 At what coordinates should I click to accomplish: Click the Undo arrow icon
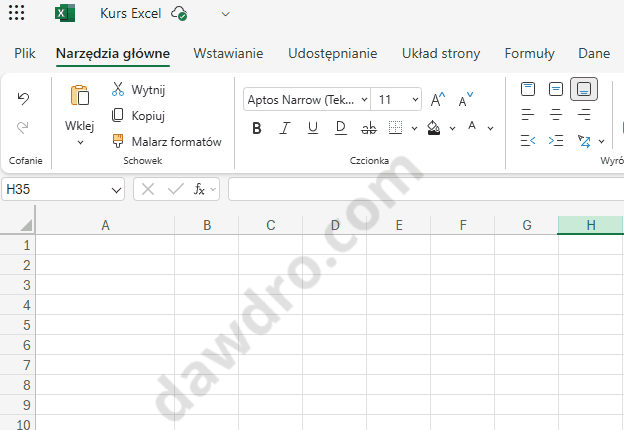(23, 98)
